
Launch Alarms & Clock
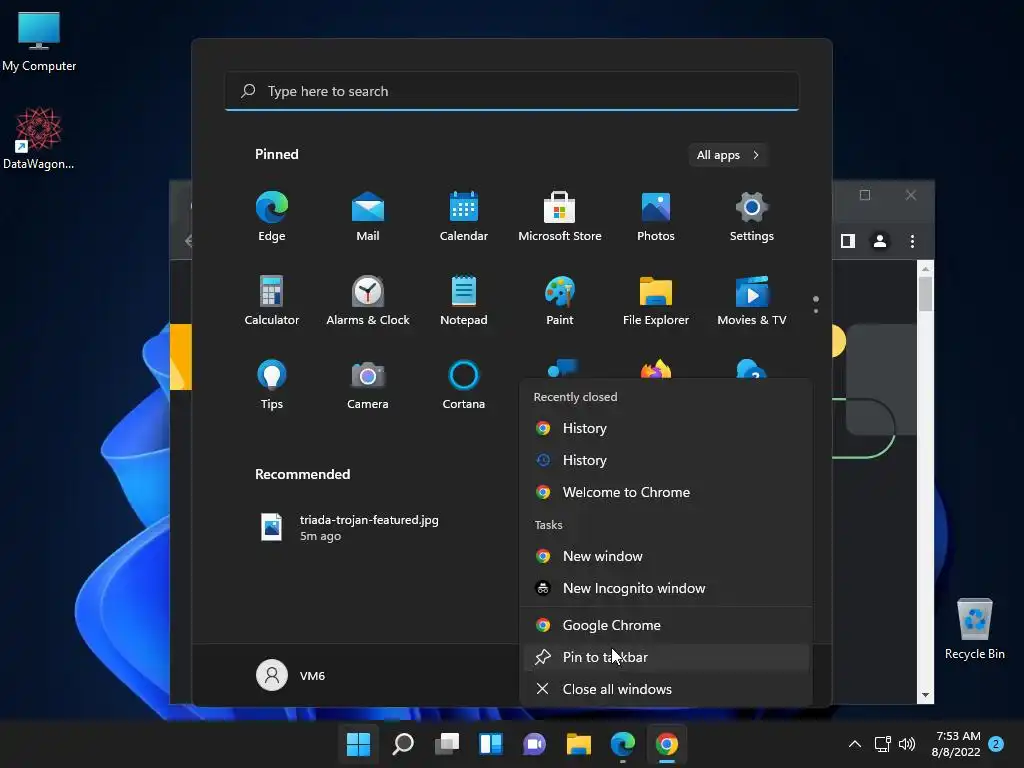[368, 300]
